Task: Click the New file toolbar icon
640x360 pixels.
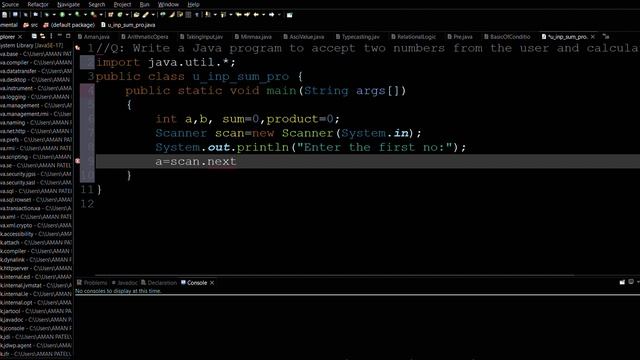Action: pos(4,15)
